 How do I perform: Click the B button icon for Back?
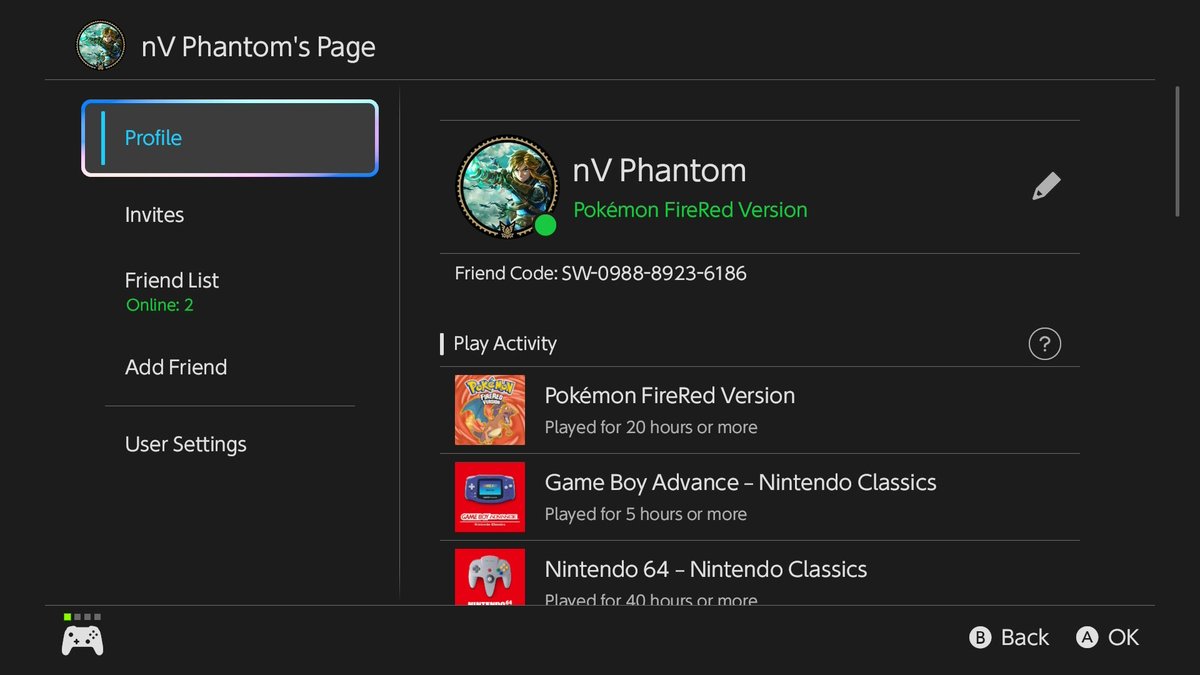[x=980, y=638]
